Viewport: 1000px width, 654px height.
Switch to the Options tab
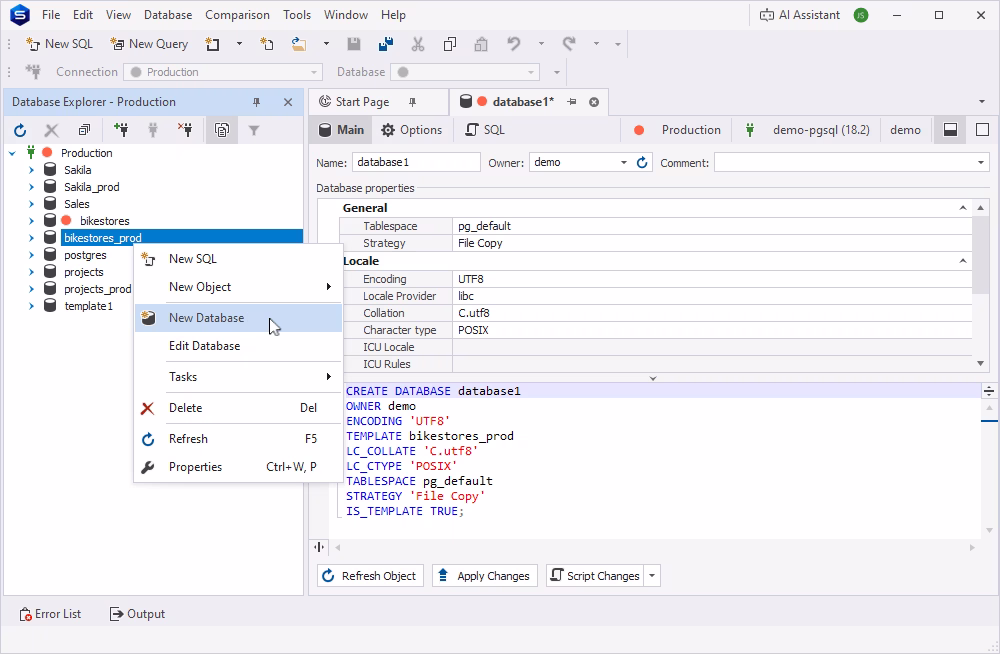(x=411, y=130)
